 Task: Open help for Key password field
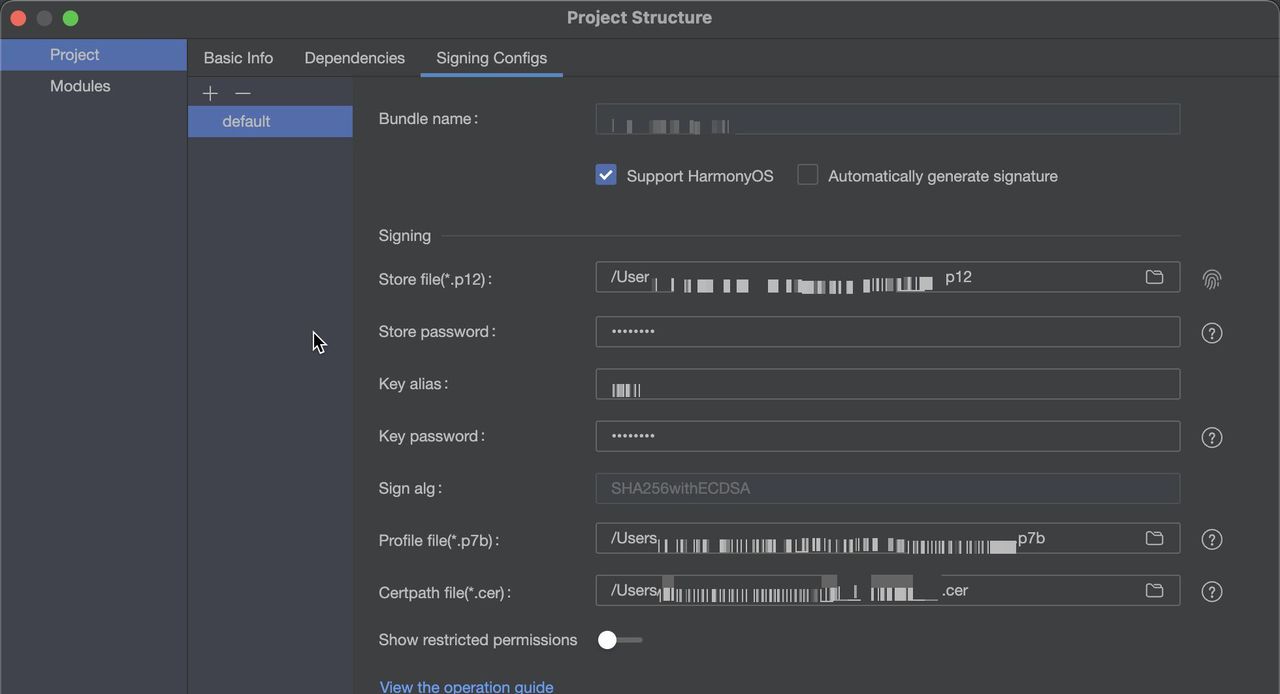coord(1212,437)
